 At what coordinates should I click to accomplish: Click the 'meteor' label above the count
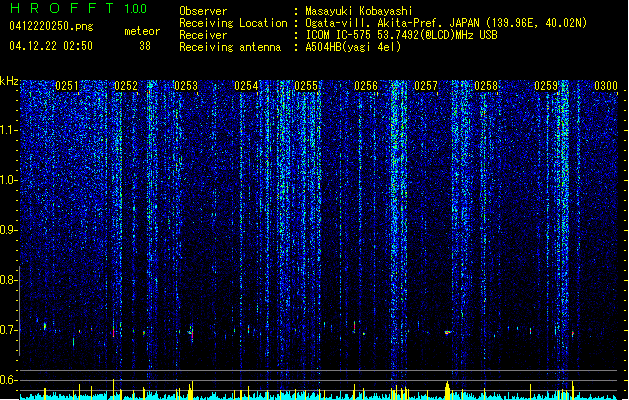[x=142, y=31]
